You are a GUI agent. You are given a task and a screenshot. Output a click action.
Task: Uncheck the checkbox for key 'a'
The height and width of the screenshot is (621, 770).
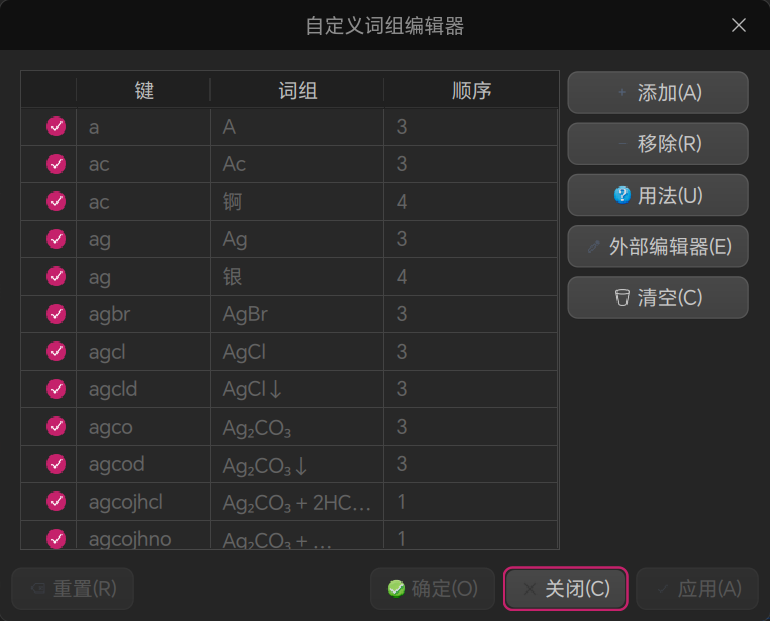56,127
